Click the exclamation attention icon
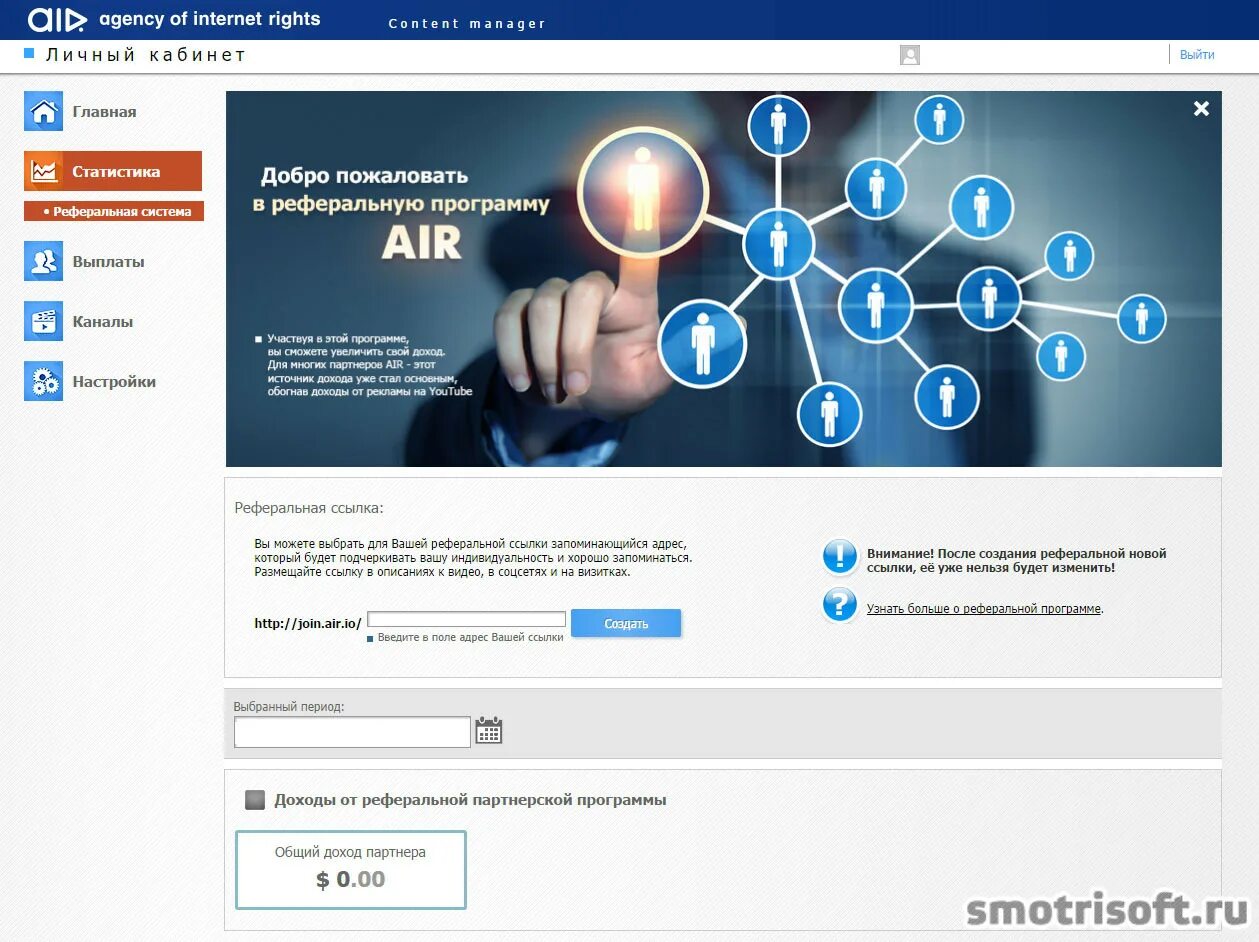The height and width of the screenshot is (942, 1259). 840,556
